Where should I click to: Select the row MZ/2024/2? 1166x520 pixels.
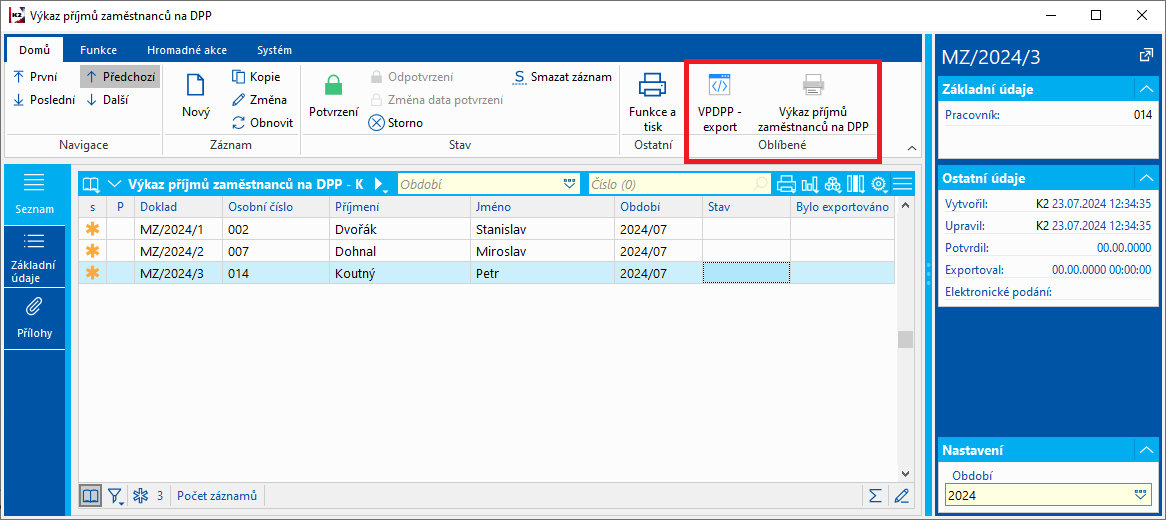[x=487, y=251]
